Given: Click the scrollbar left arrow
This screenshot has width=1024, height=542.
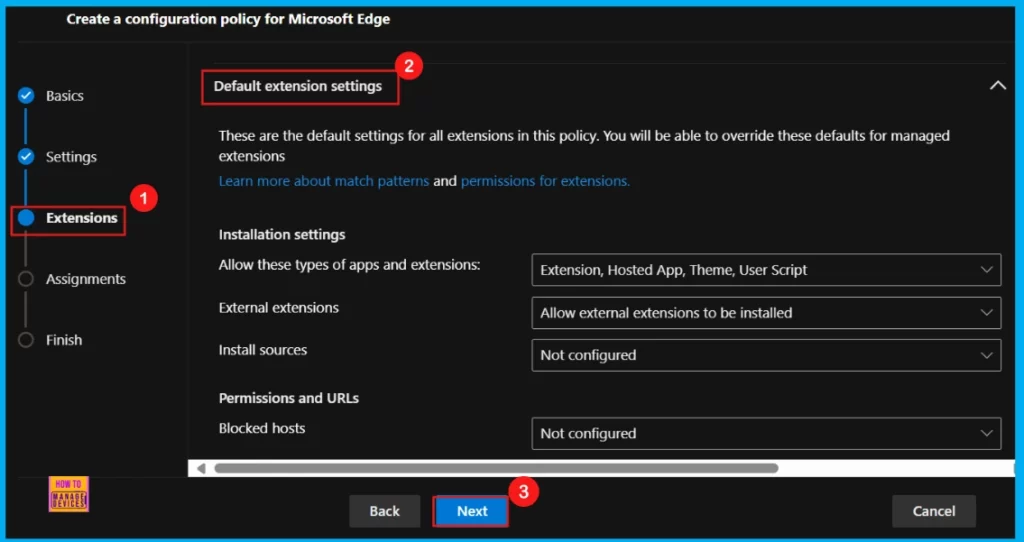Looking at the screenshot, I should pos(201,468).
